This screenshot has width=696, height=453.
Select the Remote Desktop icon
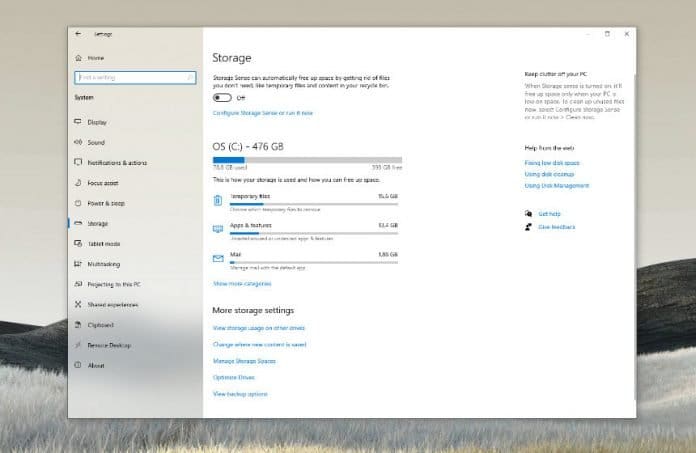coord(78,345)
